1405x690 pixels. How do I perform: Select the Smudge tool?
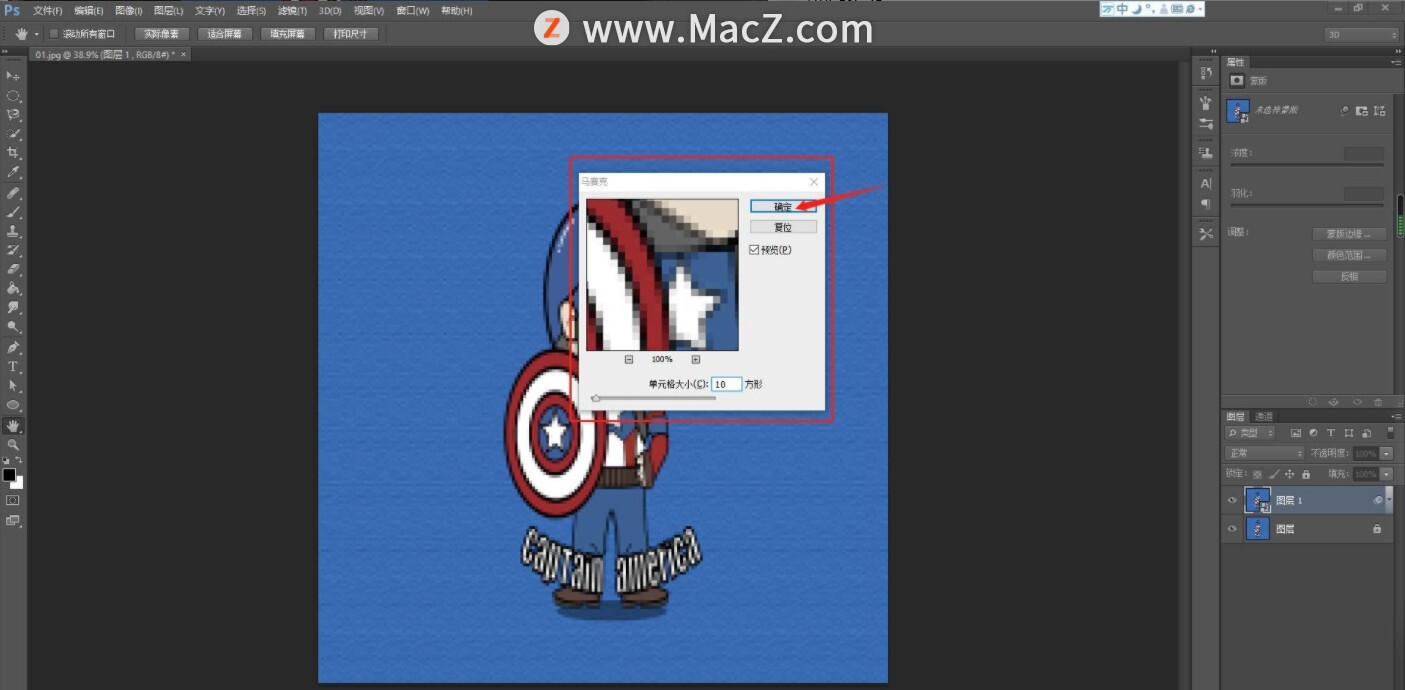coord(13,308)
